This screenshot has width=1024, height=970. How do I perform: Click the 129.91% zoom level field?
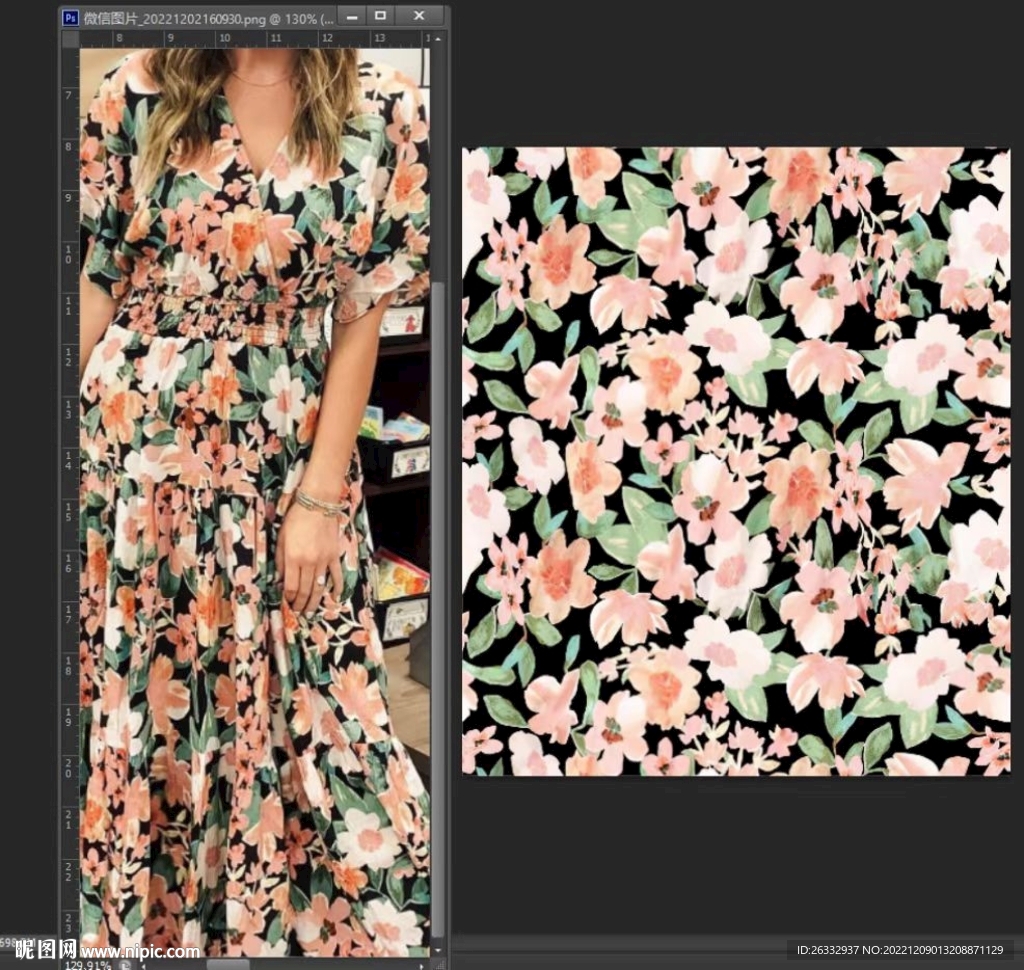coord(88,965)
